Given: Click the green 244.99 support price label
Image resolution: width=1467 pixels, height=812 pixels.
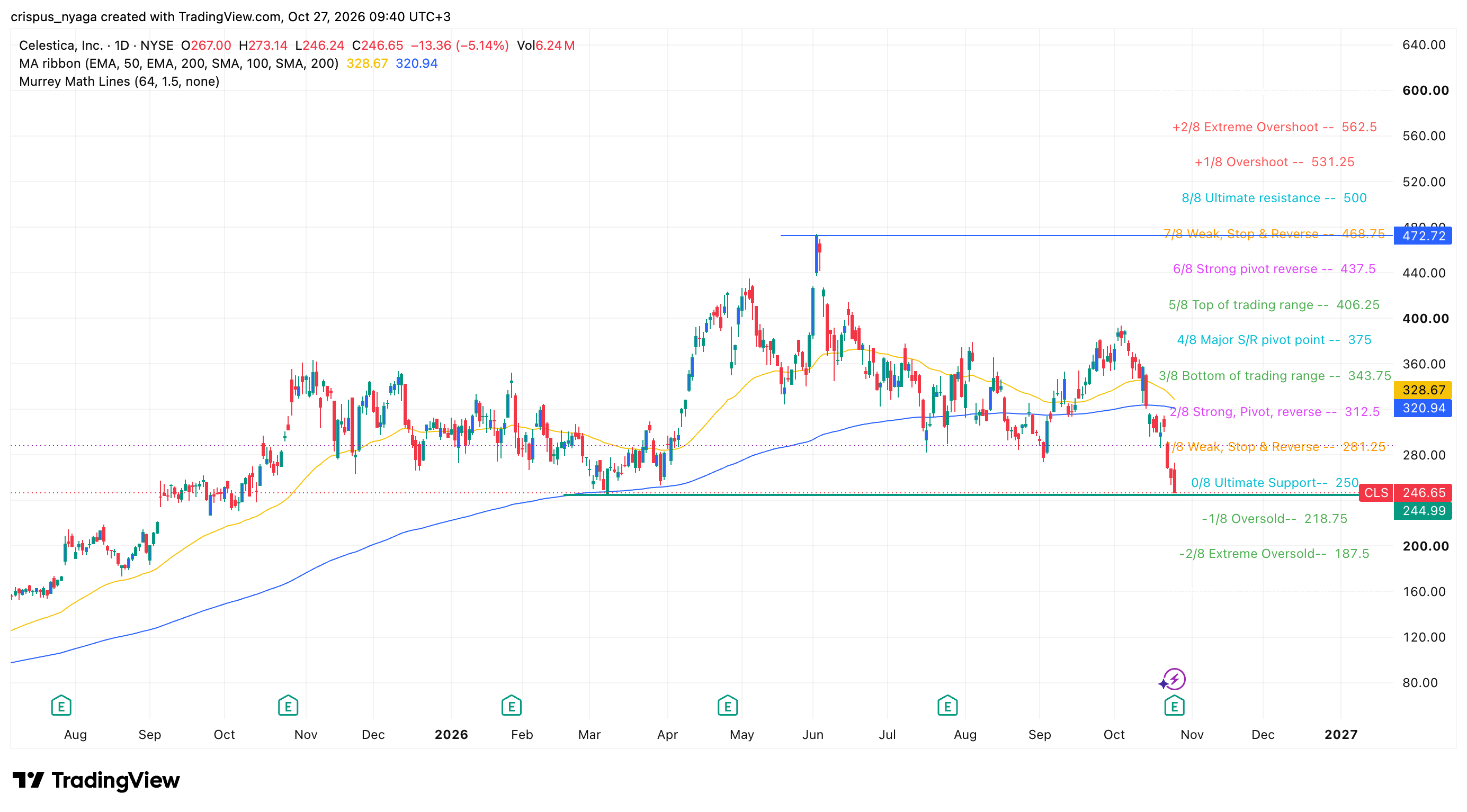Looking at the screenshot, I should [1423, 511].
